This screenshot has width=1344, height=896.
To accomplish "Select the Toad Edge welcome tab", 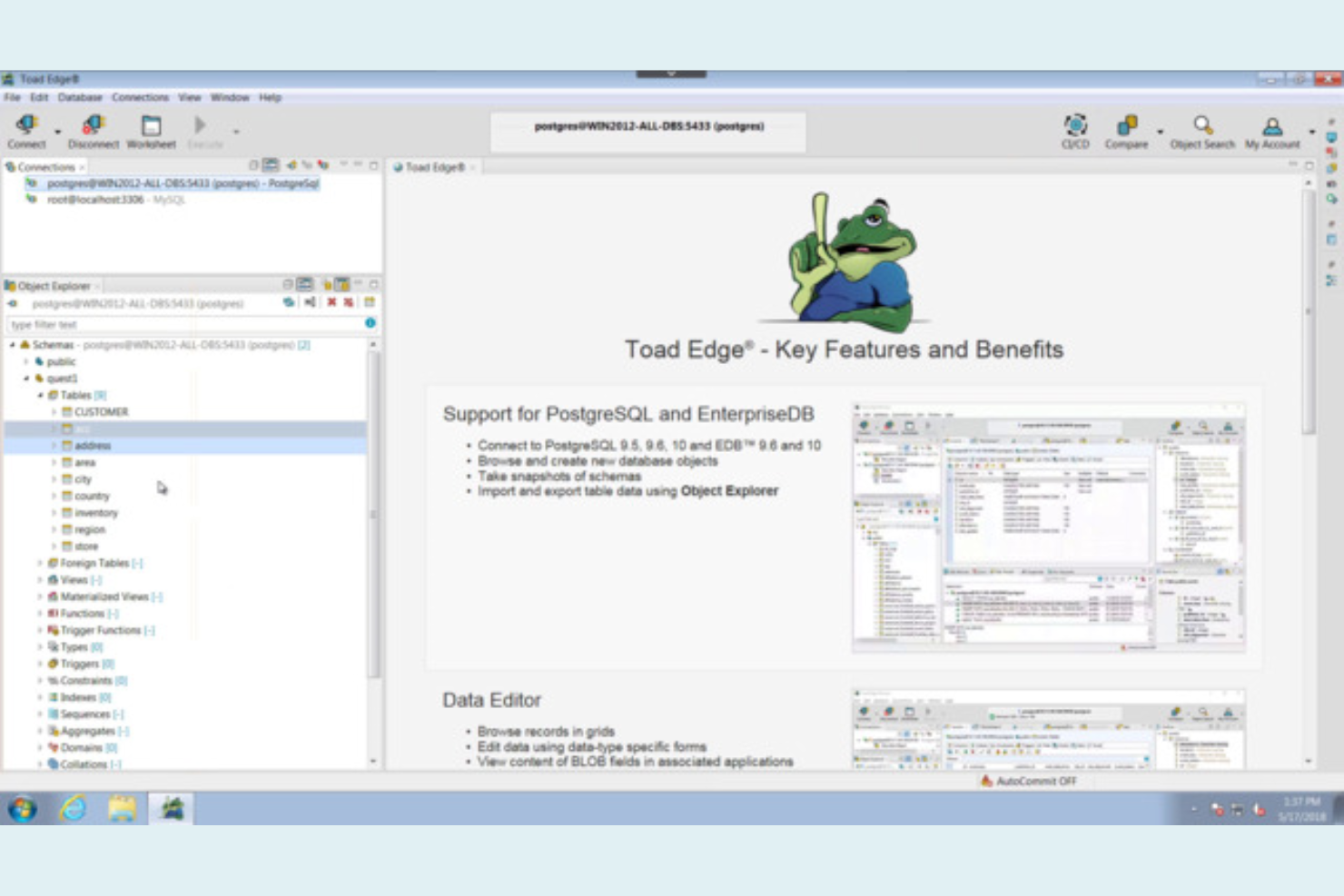I will click(x=434, y=167).
